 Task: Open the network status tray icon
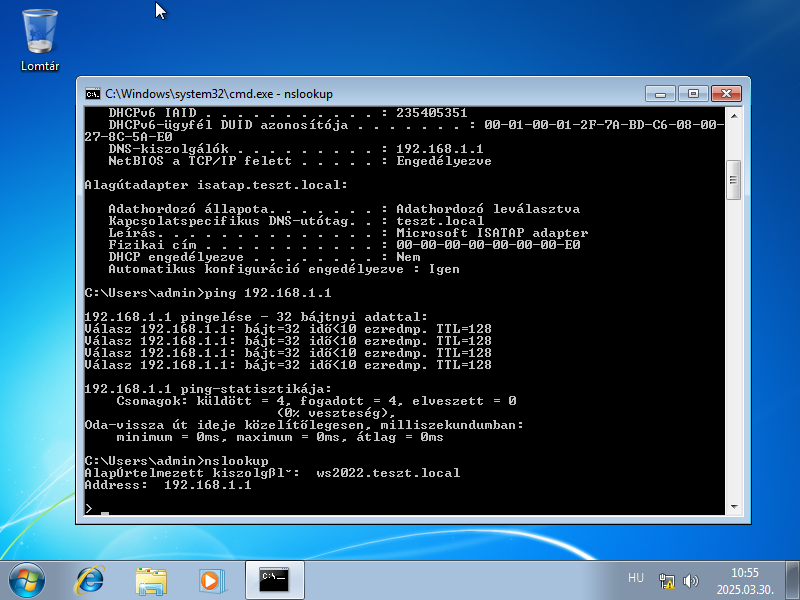[667, 579]
